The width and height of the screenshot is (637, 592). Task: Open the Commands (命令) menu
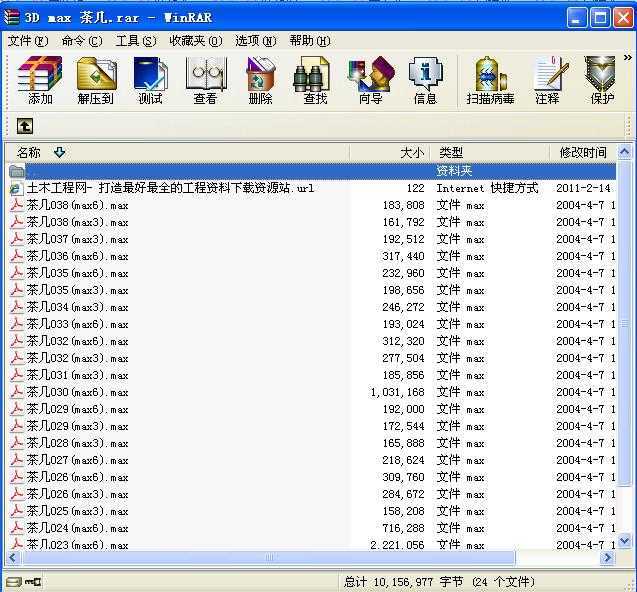click(x=82, y=41)
